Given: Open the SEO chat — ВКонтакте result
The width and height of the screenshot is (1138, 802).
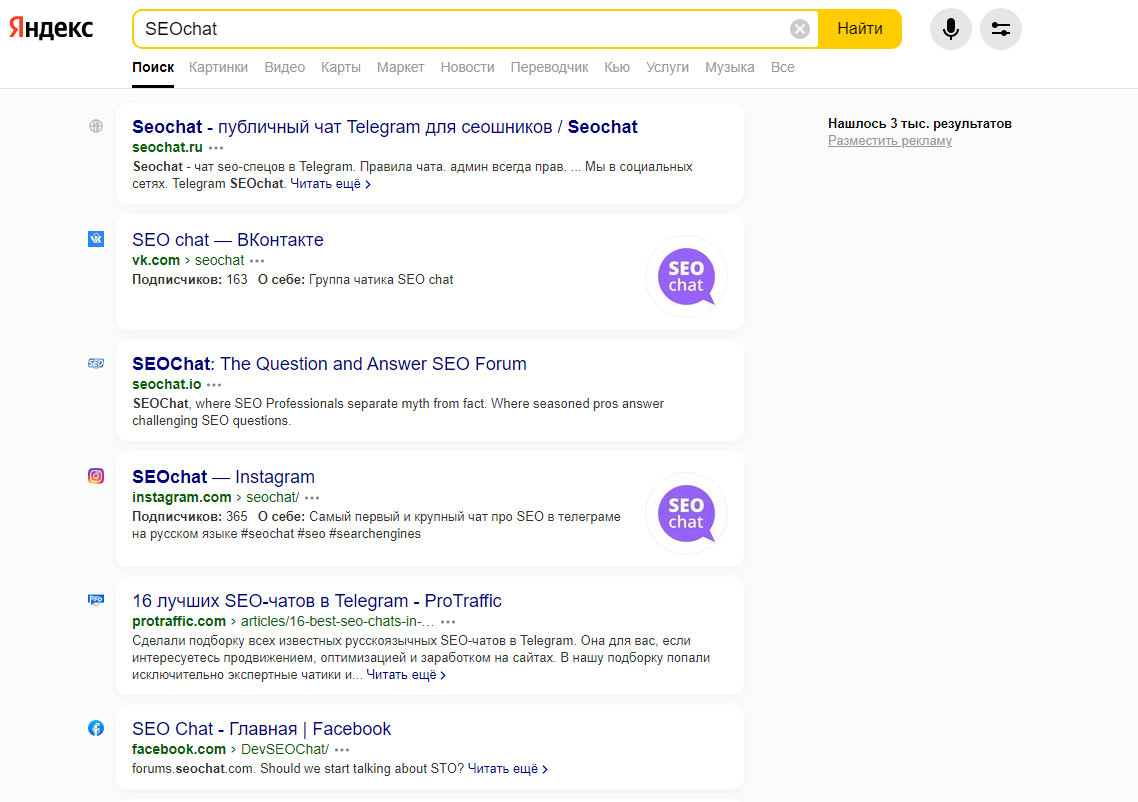Looking at the screenshot, I should (228, 240).
